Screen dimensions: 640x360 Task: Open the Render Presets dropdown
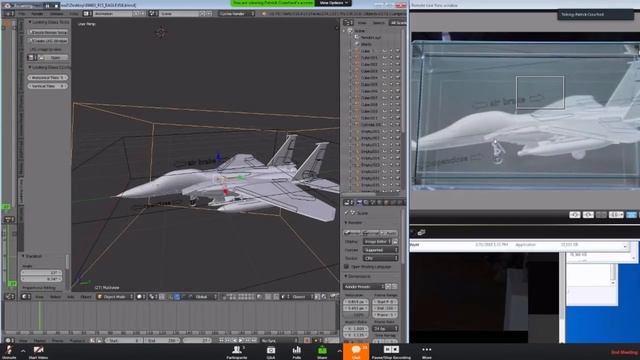point(364,287)
